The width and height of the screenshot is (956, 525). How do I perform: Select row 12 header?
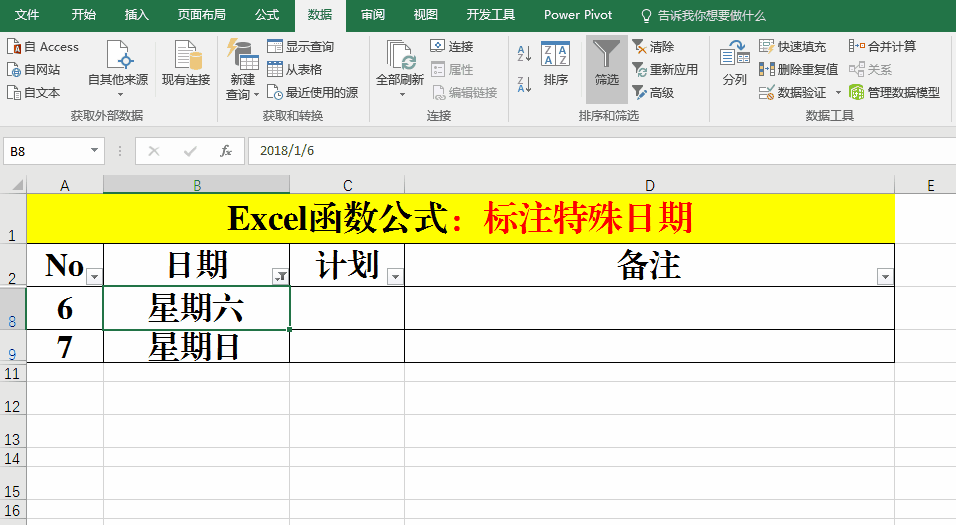pyautogui.click(x=13, y=399)
